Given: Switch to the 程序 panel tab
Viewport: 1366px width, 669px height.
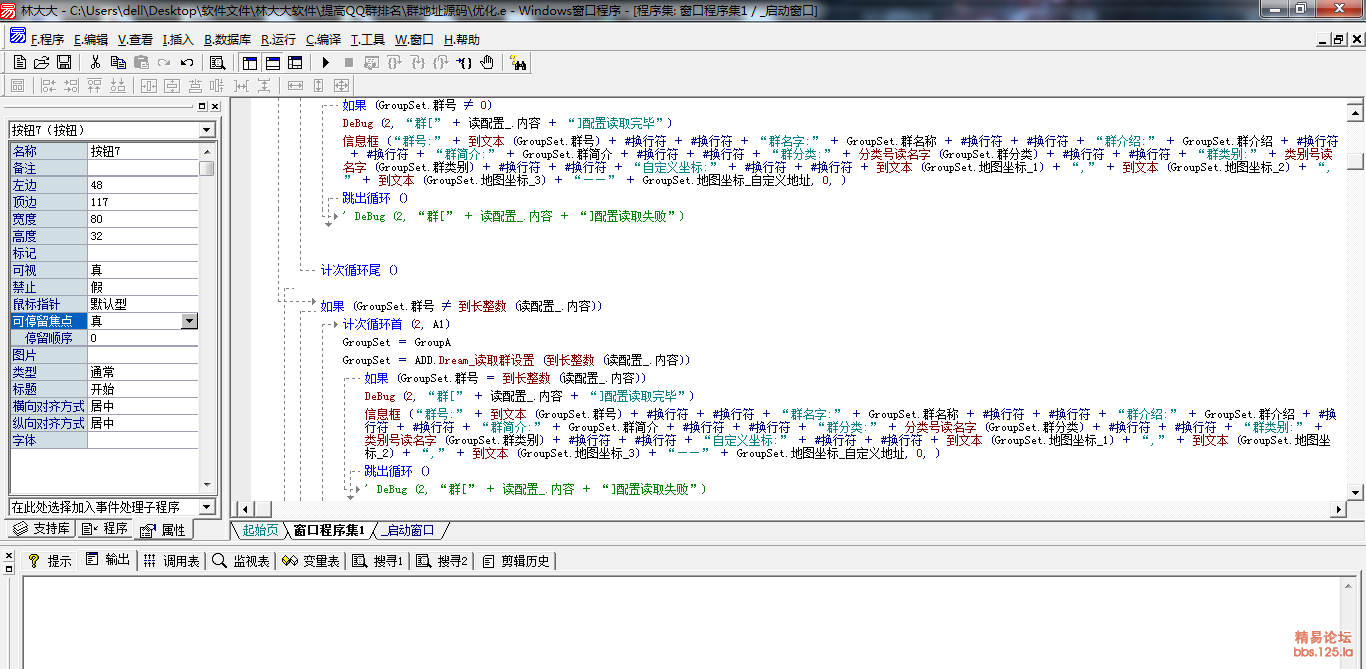Looking at the screenshot, I should tap(104, 528).
